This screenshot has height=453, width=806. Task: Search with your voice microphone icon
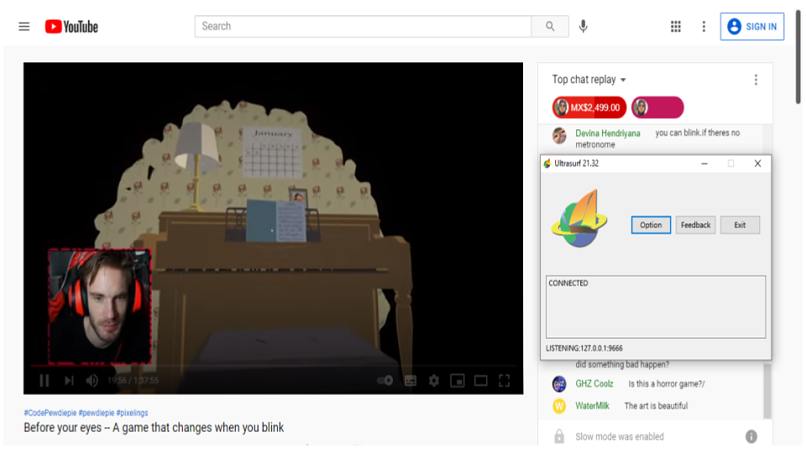(583, 26)
